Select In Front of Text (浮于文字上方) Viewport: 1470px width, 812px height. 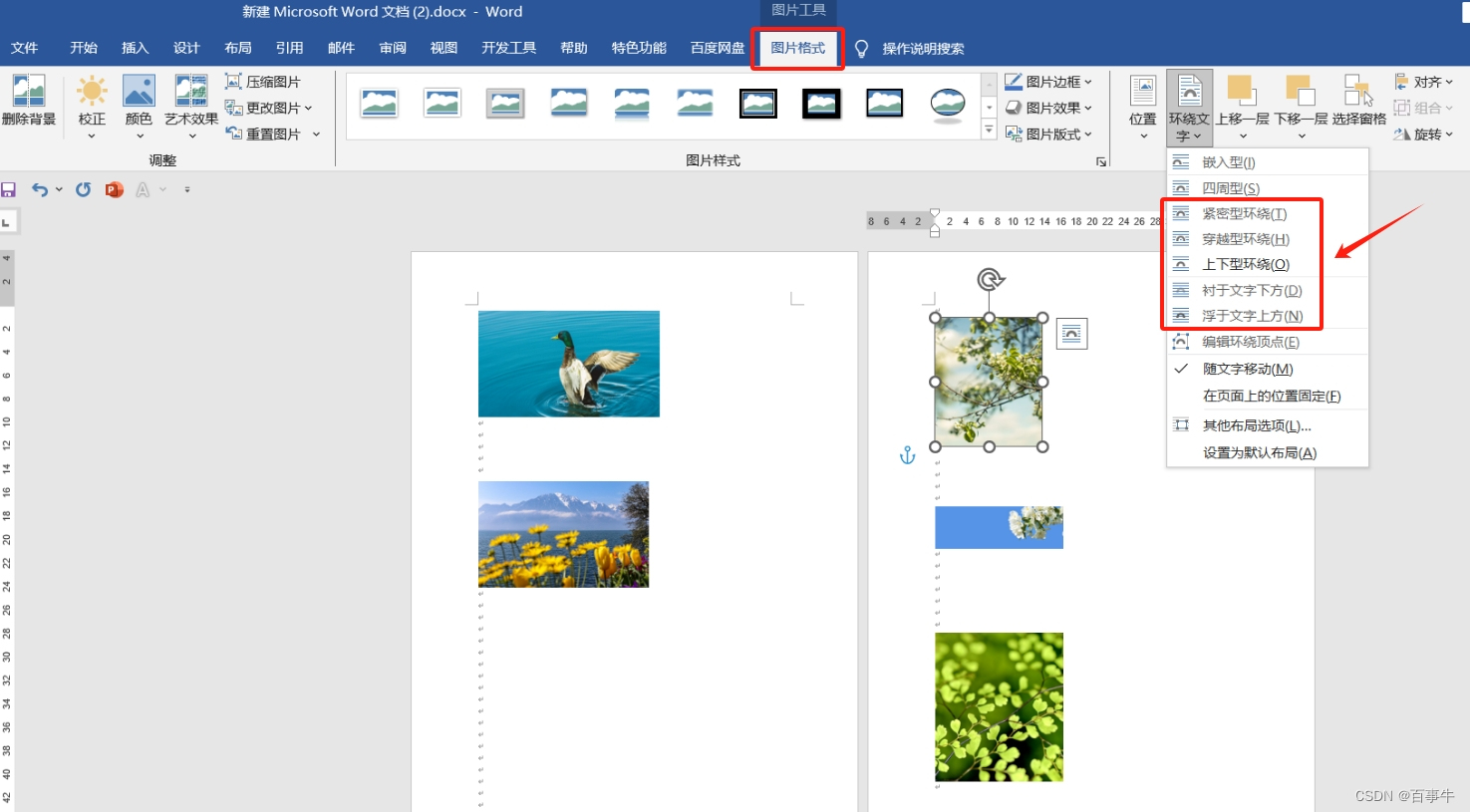point(1268,316)
